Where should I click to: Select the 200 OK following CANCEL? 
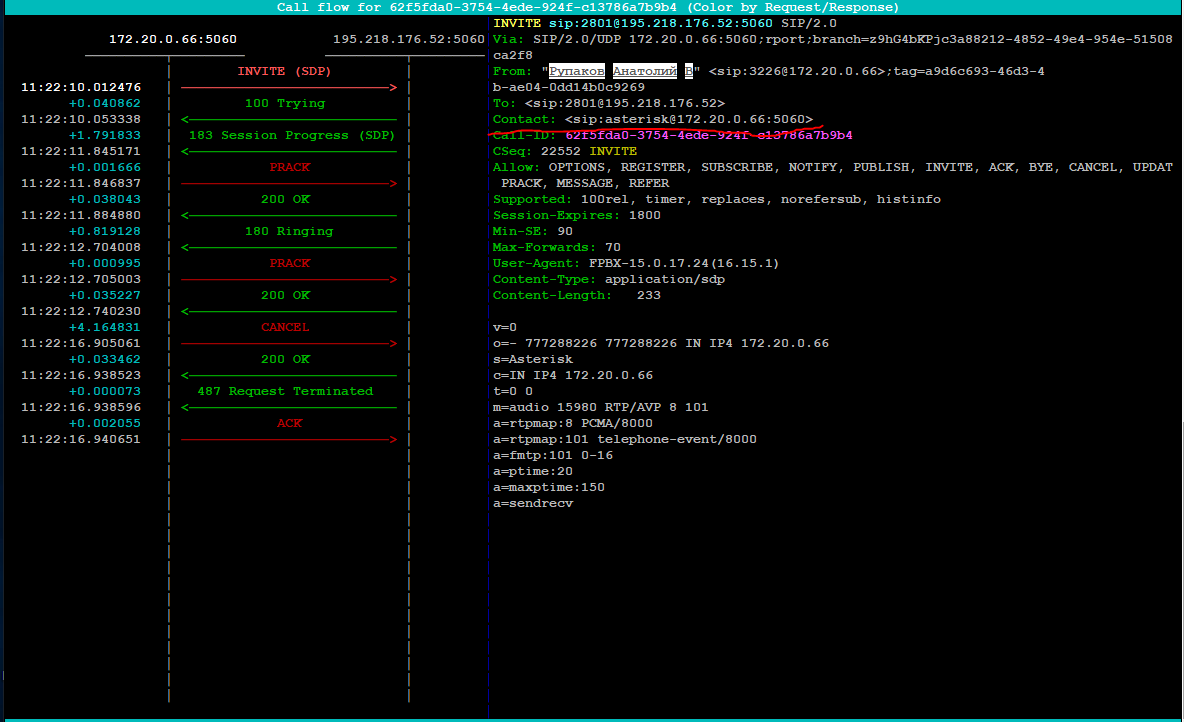(x=285, y=360)
